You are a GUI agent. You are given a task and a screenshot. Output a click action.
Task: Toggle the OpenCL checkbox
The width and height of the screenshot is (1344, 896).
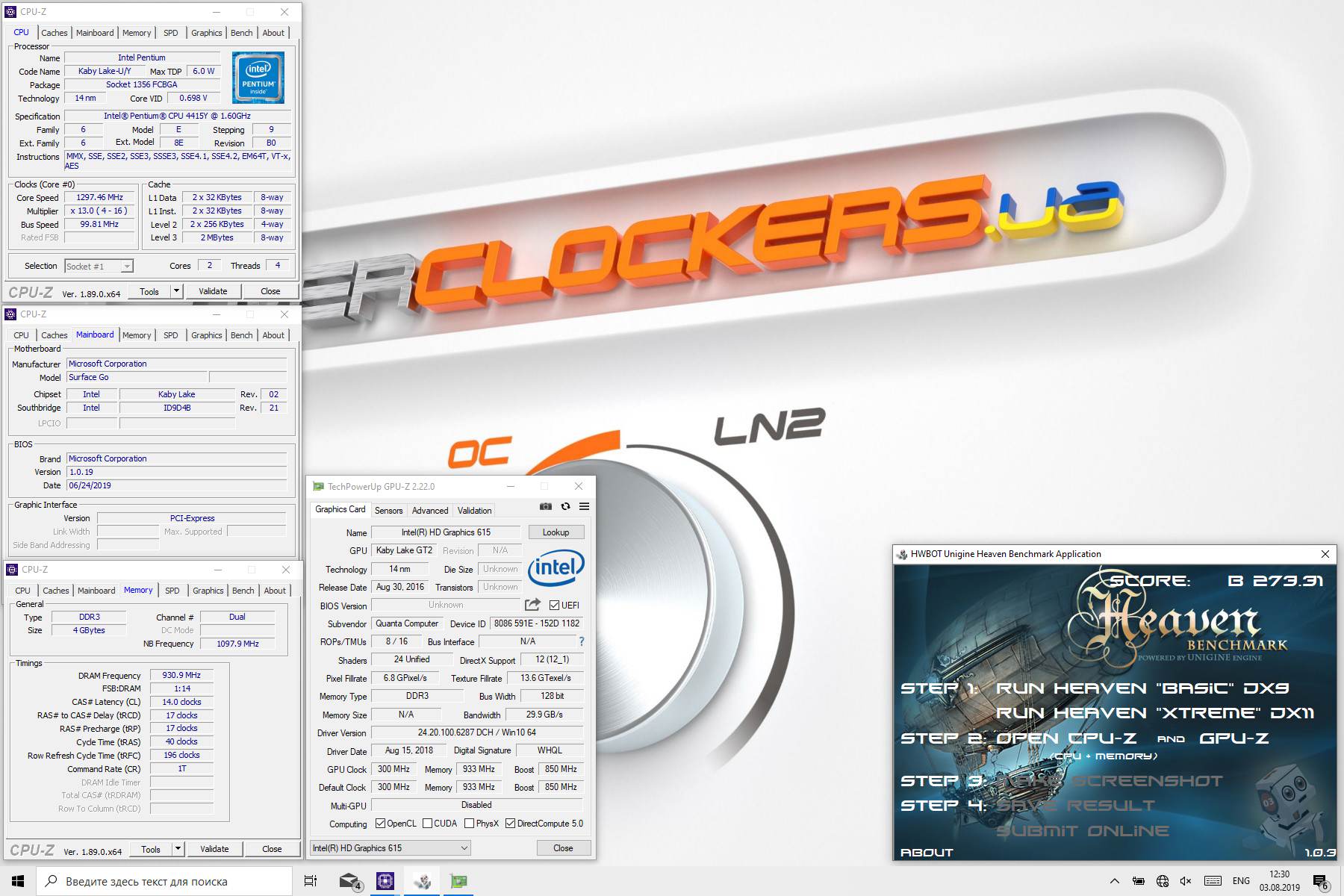point(380,824)
